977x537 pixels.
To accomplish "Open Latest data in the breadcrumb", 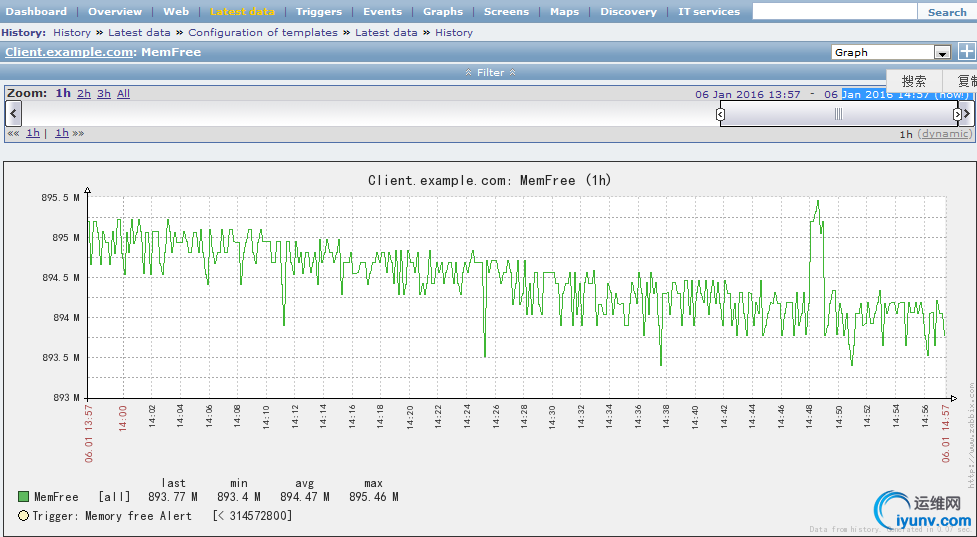I will [x=139, y=32].
